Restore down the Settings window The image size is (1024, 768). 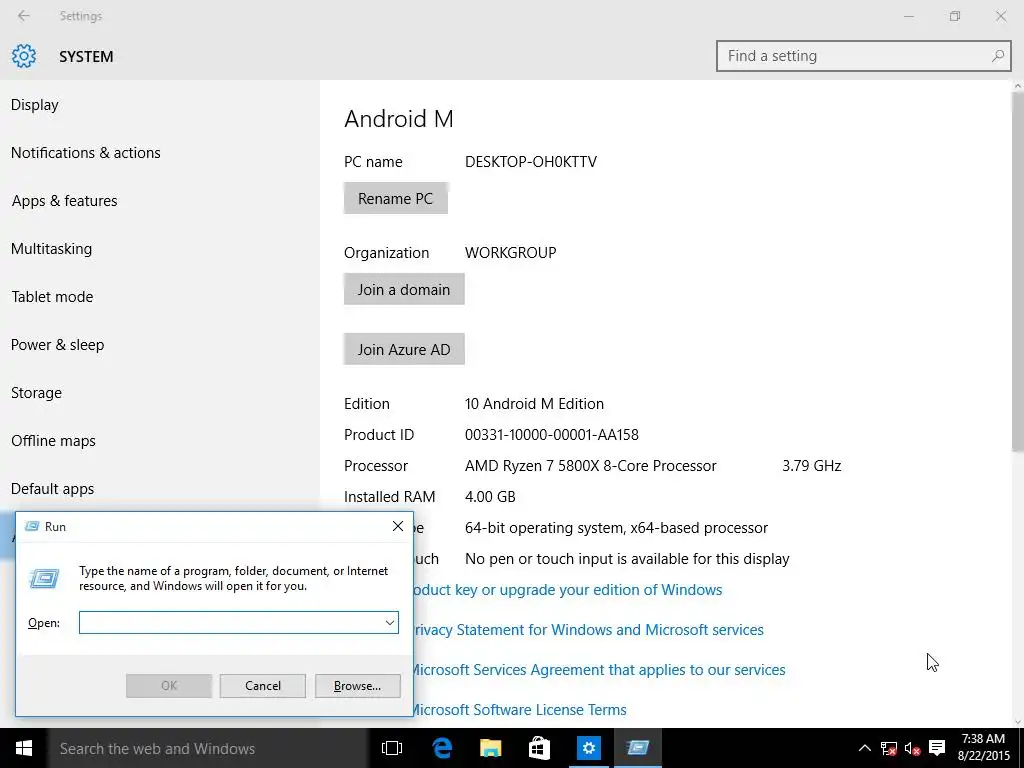pos(955,16)
